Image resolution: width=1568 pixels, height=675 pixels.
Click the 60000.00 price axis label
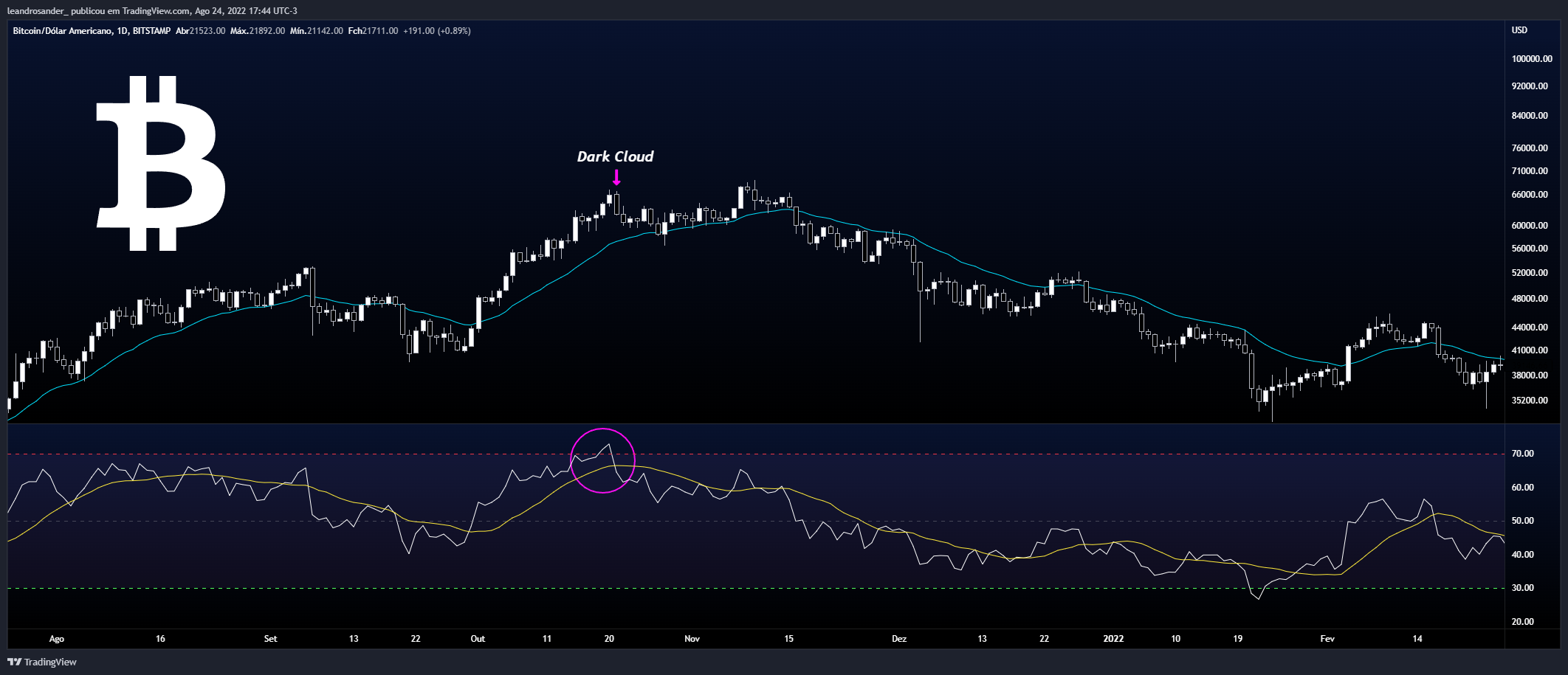click(x=1530, y=226)
